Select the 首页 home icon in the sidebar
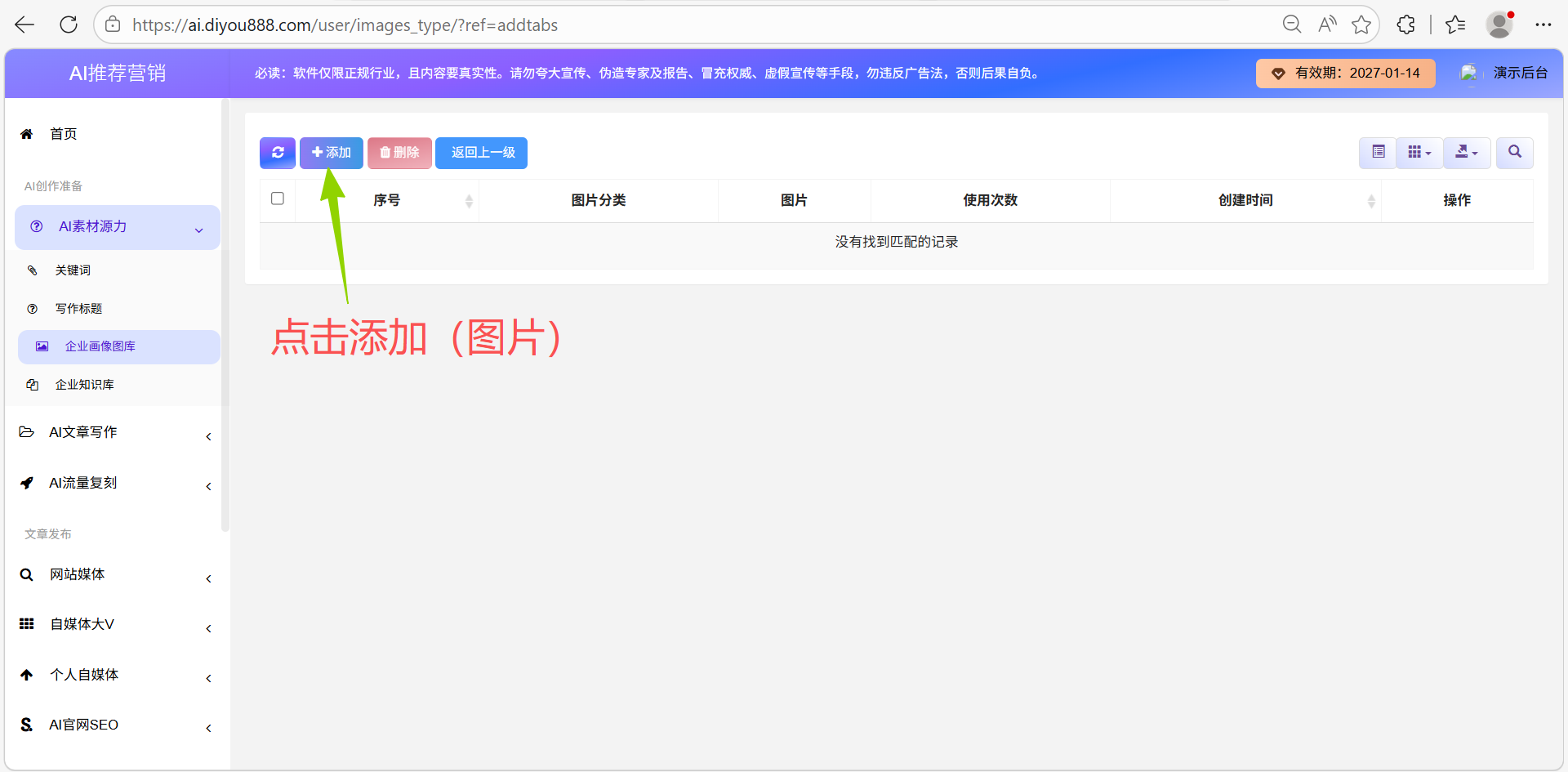 pos(26,133)
